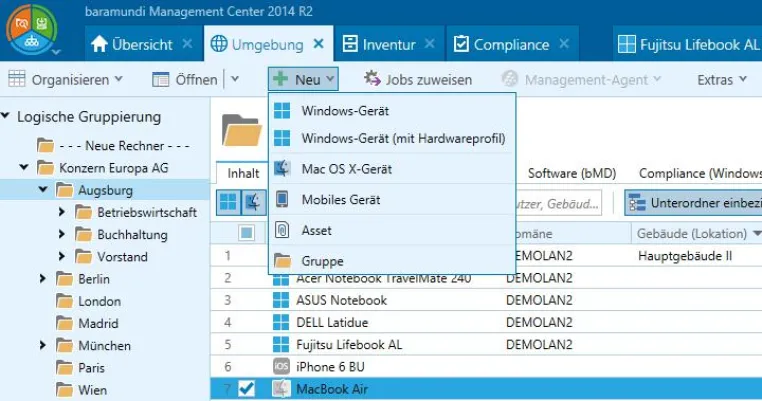Toggle the Mac devices filter icon
Screen dimensions: 762x401
(x=254, y=202)
